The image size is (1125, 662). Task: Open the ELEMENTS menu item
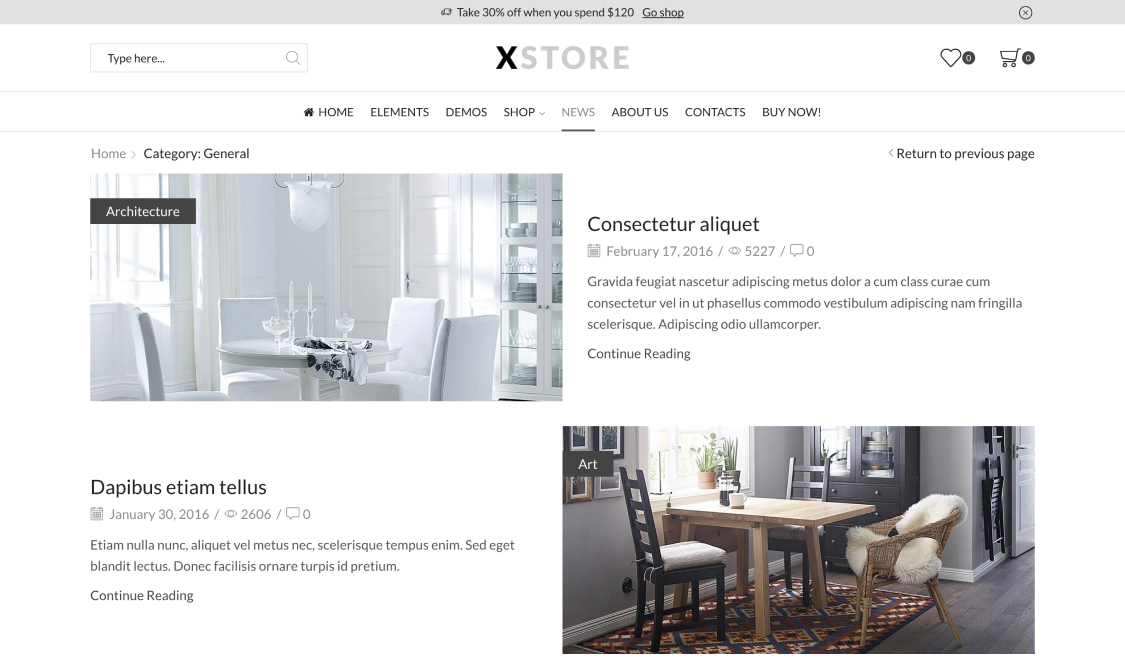[400, 112]
